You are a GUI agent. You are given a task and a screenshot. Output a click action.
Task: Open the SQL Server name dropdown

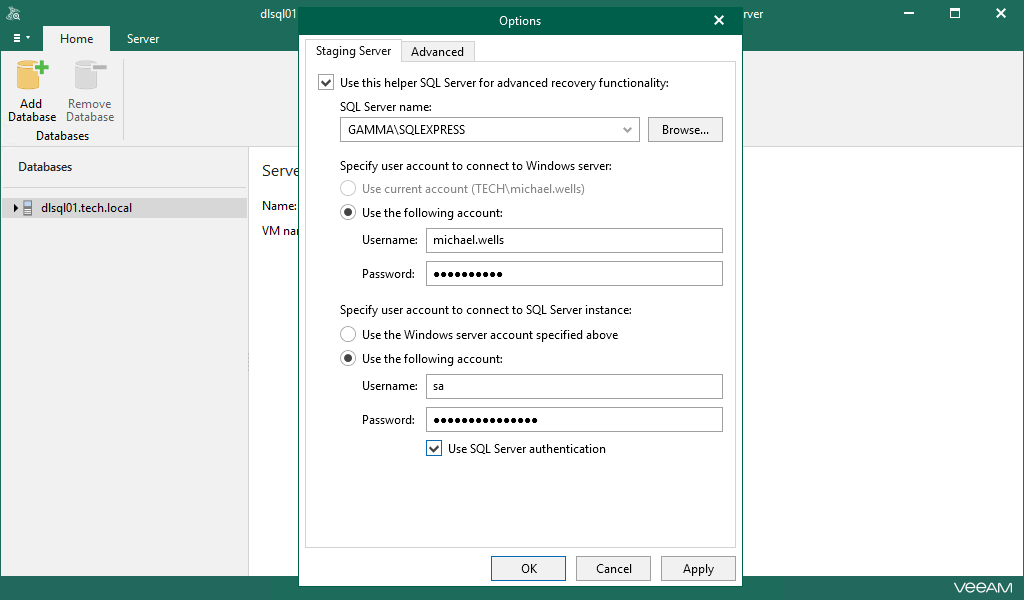pyautogui.click(x=627, y=129)
